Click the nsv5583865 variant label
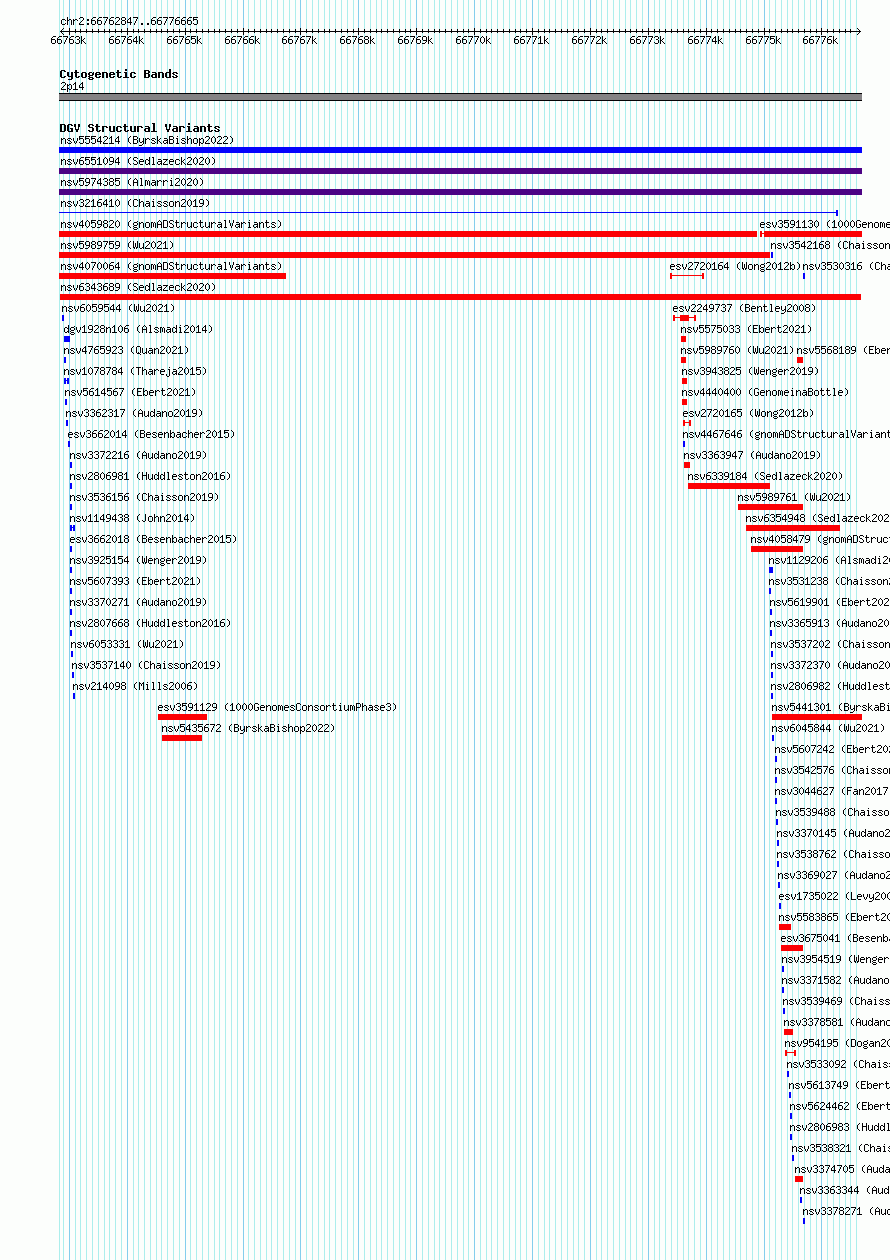The image size is (890, 1260). [x=834, y=917]
